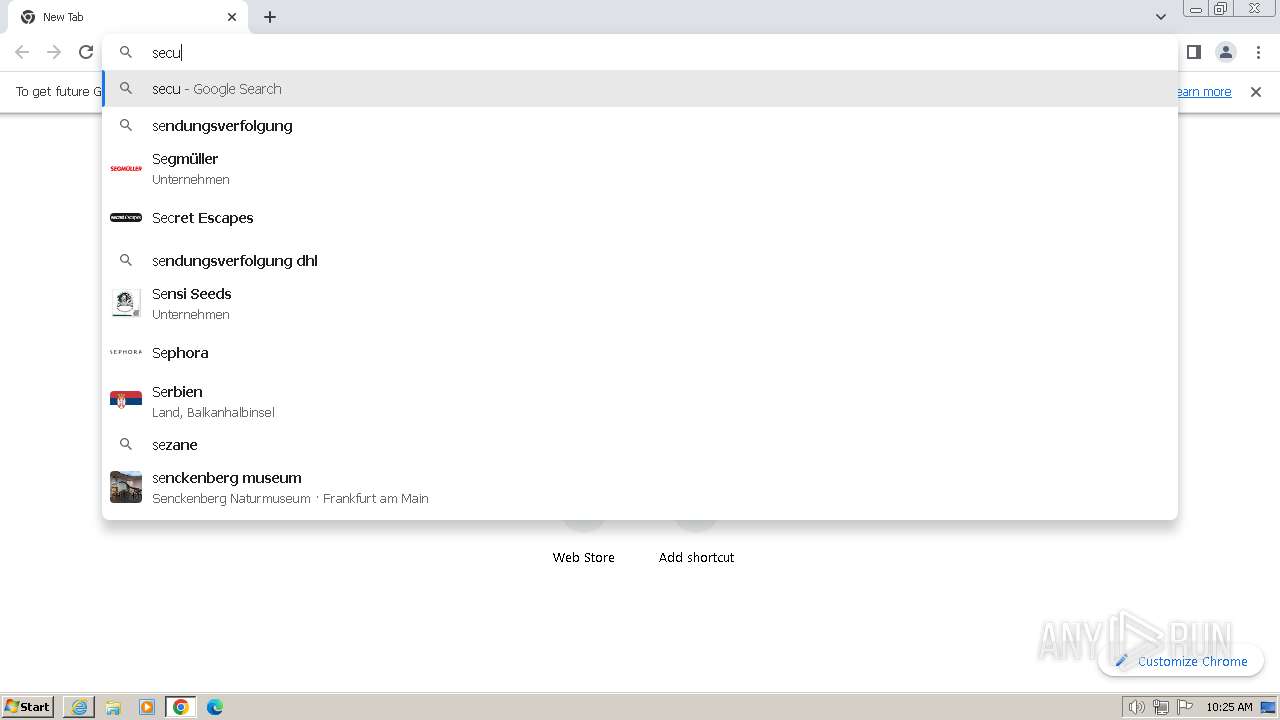The height and width of the screenshot is (720, 1280).
Task: Click the Senckenberg museum photo thumbnail
Action: [x=126, y=488]
